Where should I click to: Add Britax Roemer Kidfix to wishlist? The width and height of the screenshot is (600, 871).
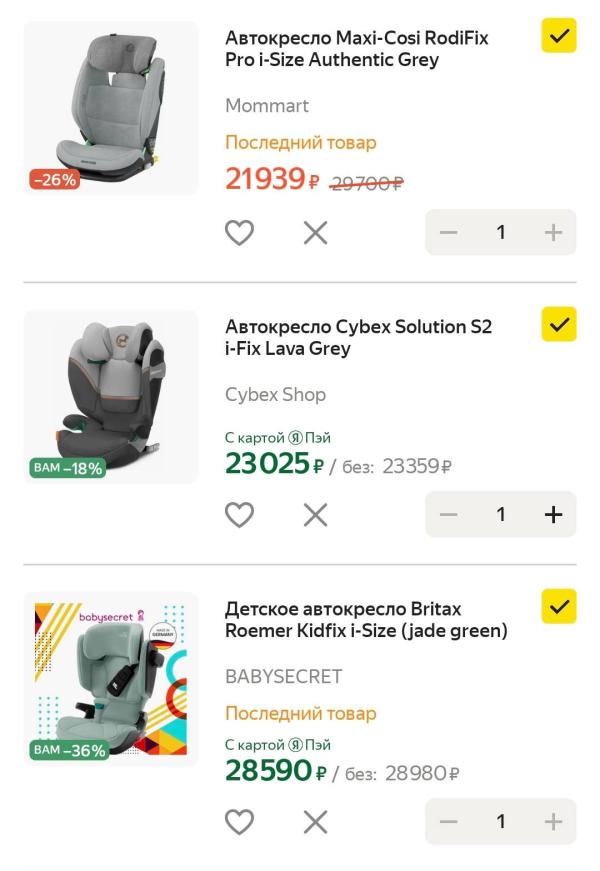click(x=239, y=822)
